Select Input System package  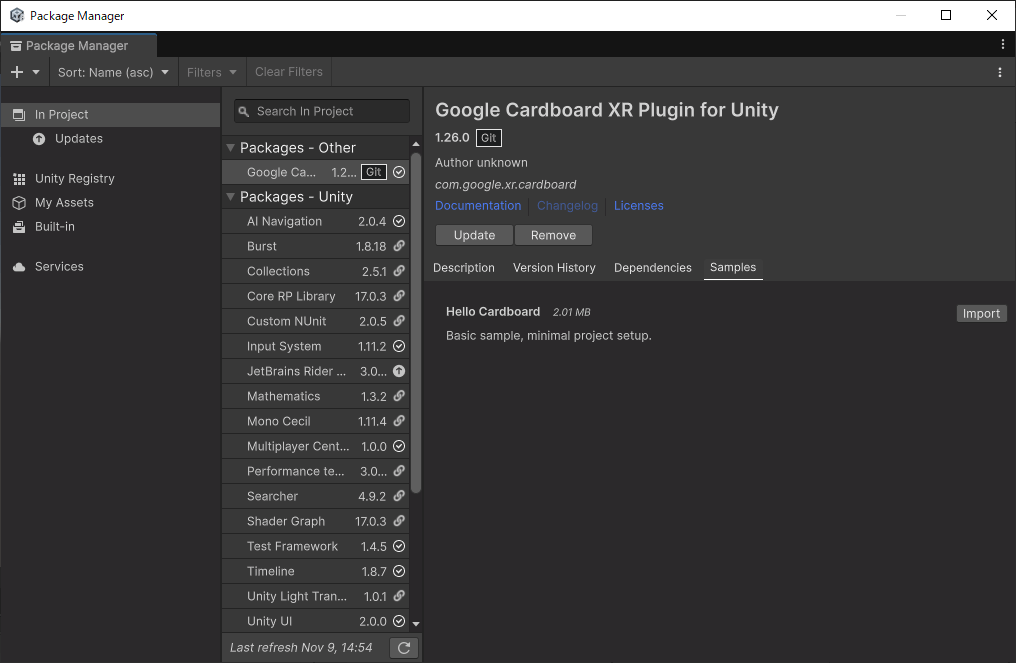pyautogui.click(x=316, y=347)
